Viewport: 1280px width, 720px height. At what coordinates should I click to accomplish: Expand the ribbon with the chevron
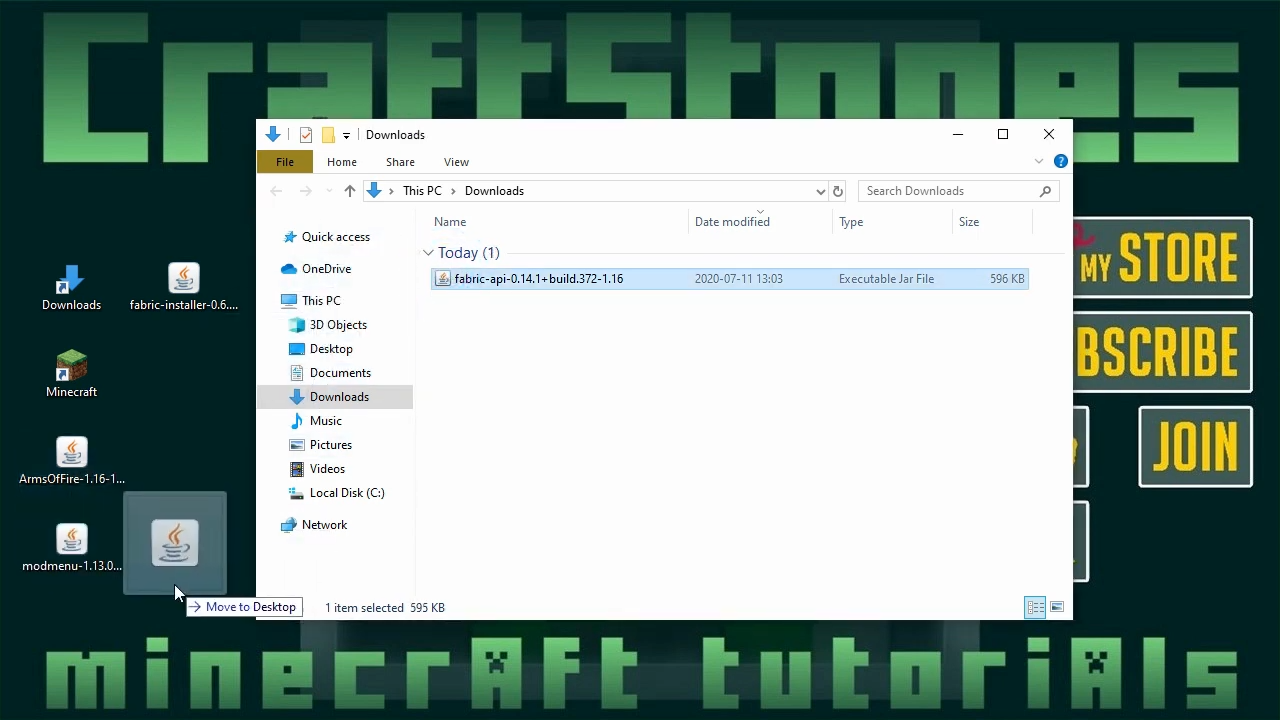tap(1039, 161)
